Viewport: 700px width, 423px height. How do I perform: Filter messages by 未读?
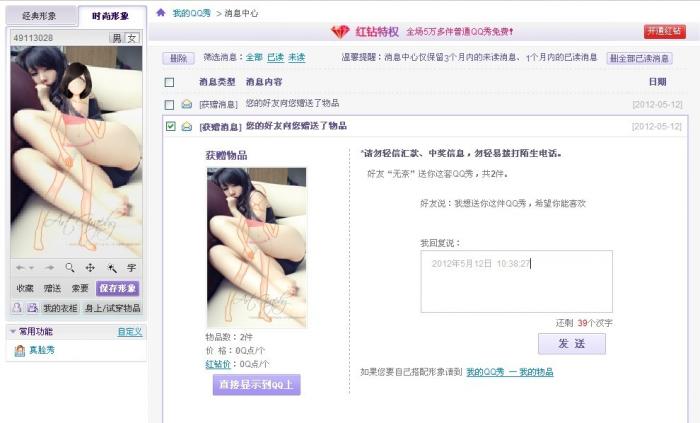click(x=296, y=57)
